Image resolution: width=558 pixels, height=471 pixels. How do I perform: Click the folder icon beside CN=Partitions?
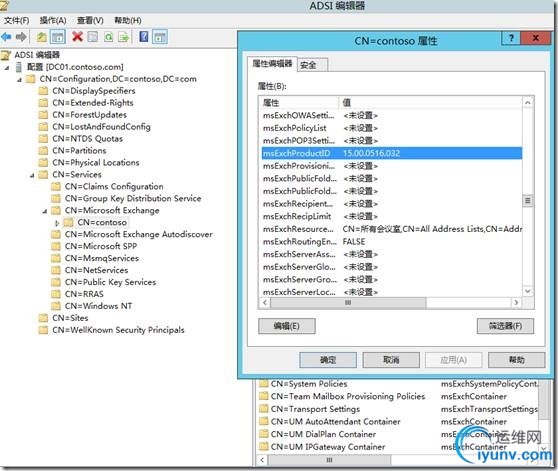pyautogui.click(x=43, y=151)
